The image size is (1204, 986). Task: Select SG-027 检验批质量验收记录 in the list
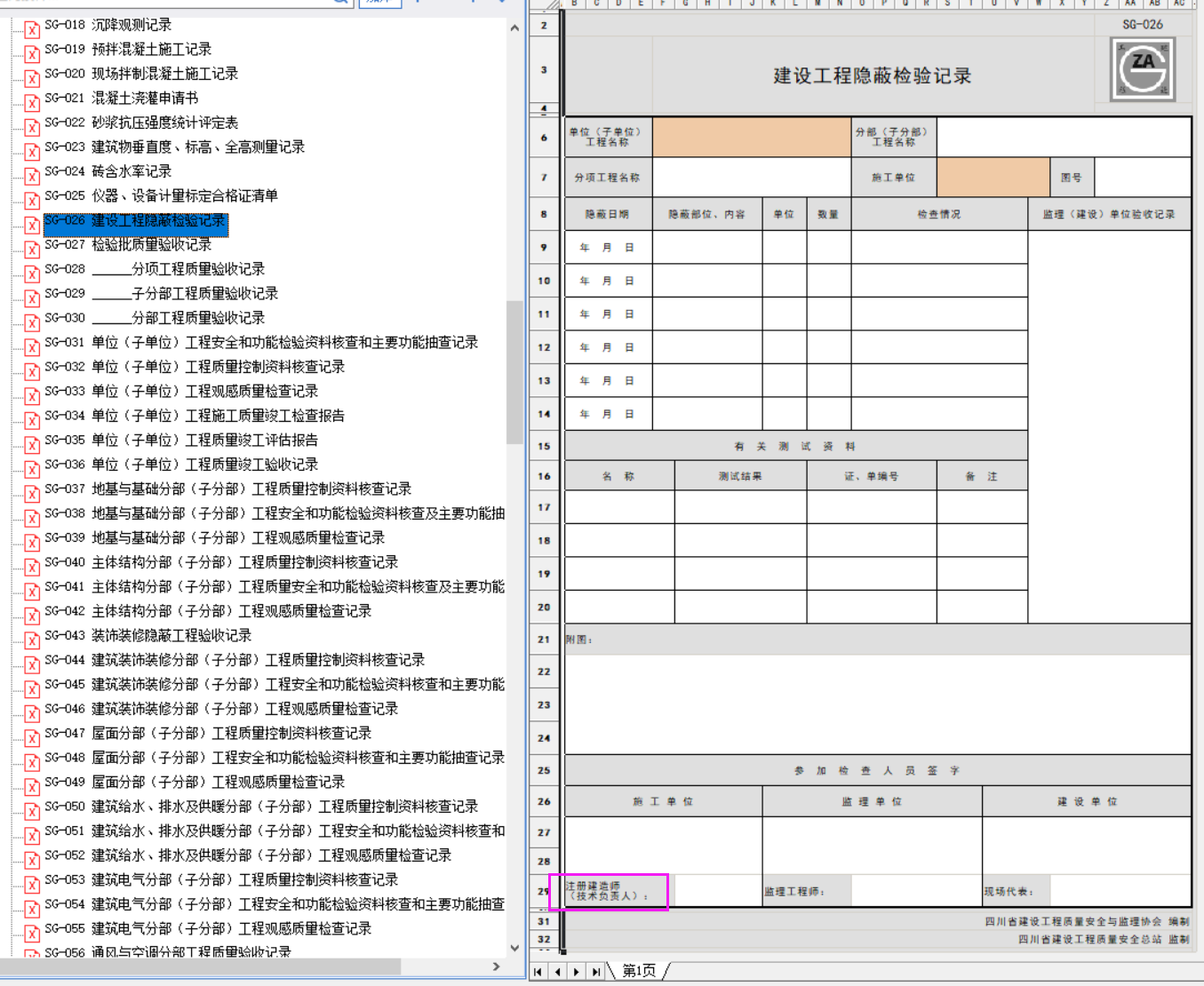coord(151,244)
